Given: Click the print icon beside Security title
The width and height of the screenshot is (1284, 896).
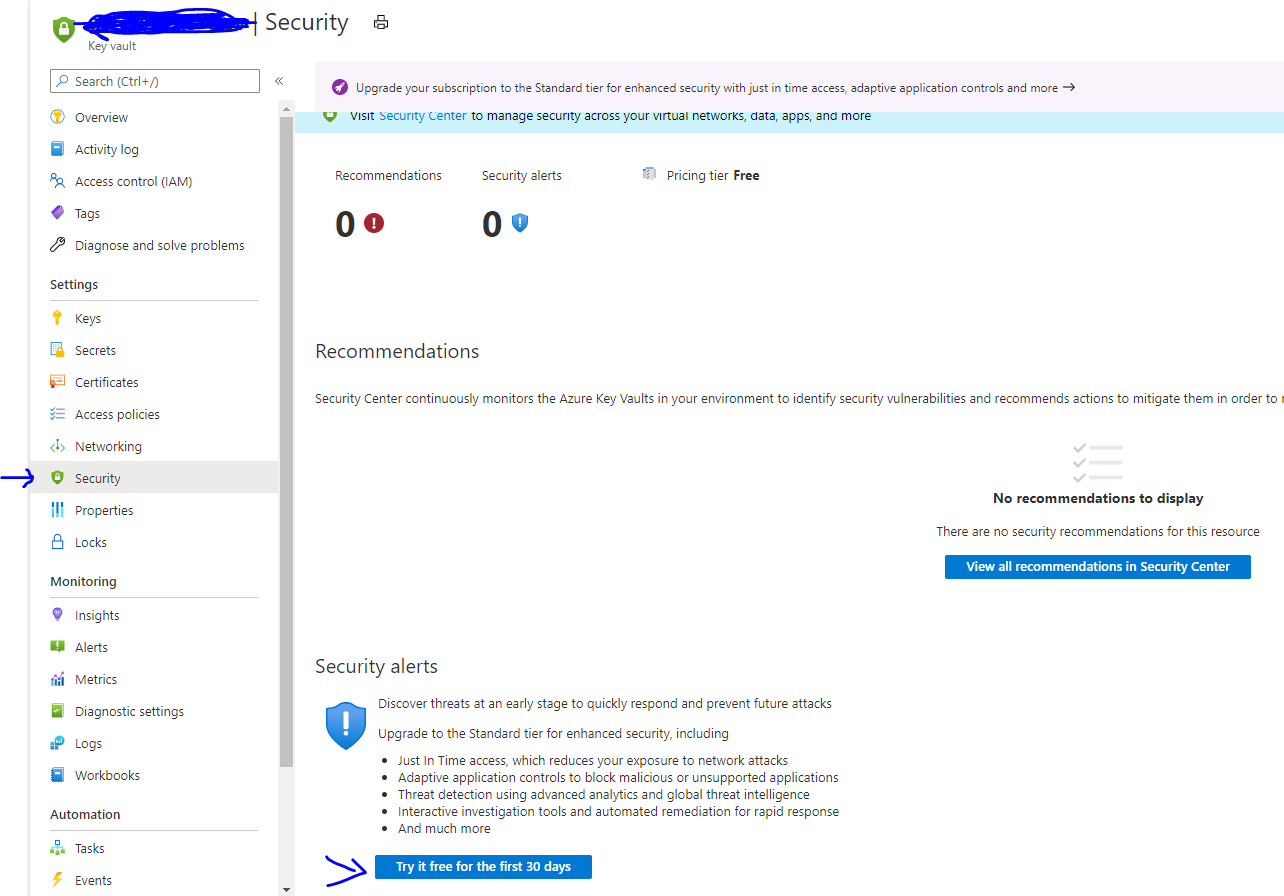Looking at the screenshot, I should [x=380, y=22].
